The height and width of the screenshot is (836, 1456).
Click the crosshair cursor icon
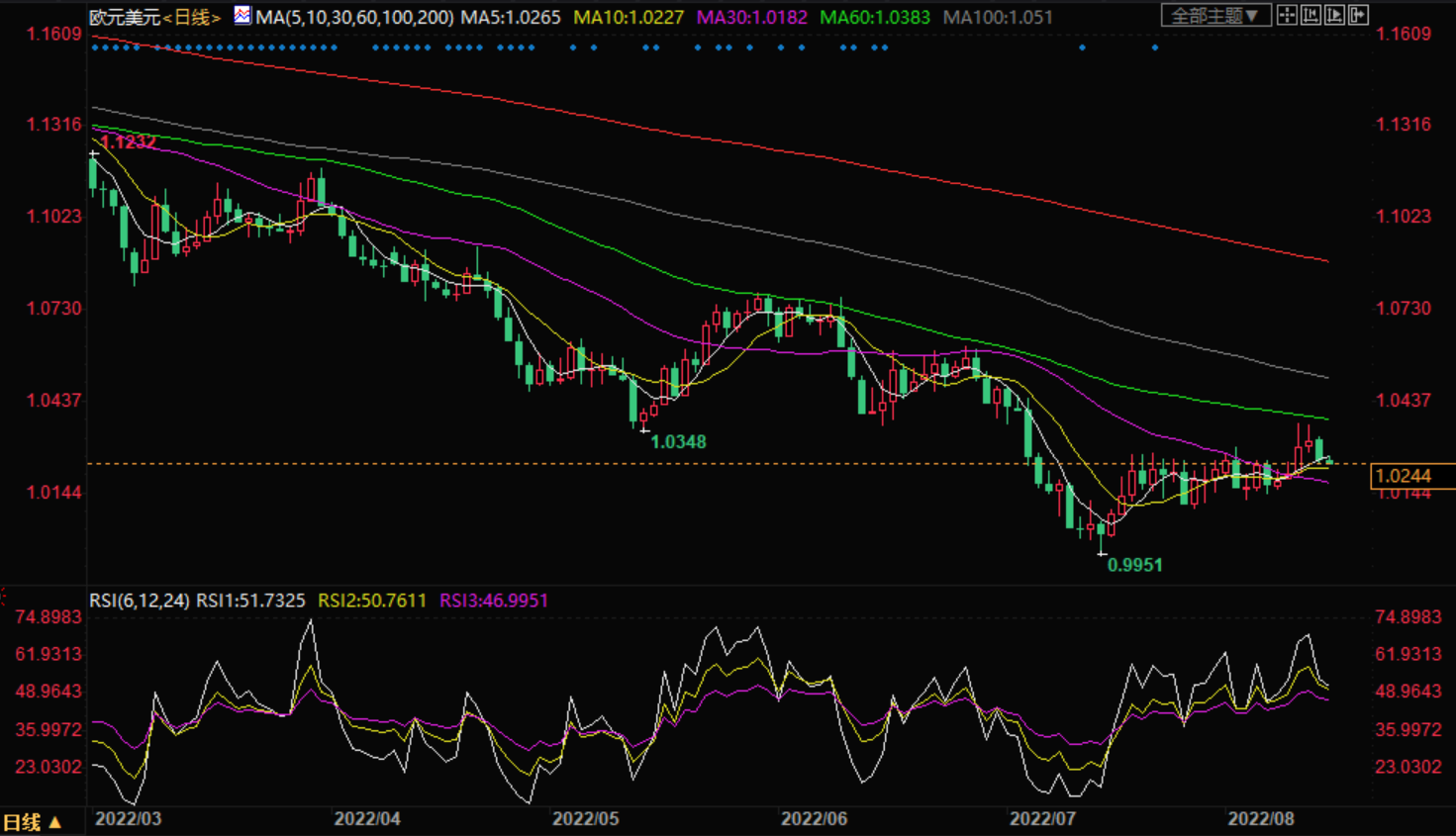(x=1287, y=15)
